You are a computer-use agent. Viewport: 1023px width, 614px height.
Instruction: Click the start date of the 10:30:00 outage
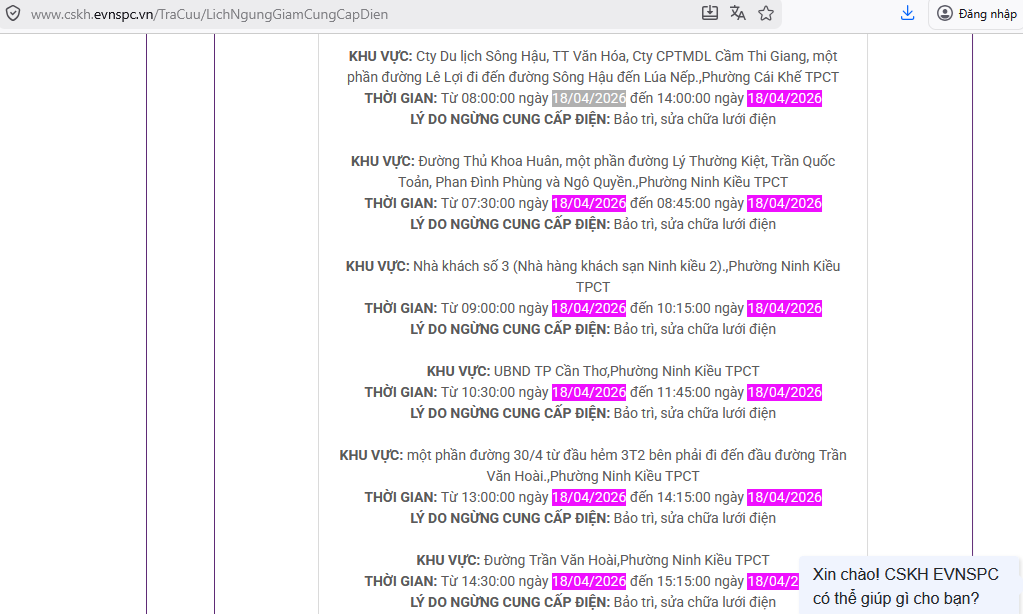pos(588,392)
